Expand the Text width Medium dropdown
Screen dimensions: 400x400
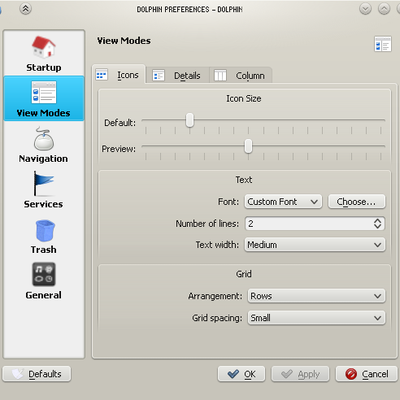coord(315,245)
